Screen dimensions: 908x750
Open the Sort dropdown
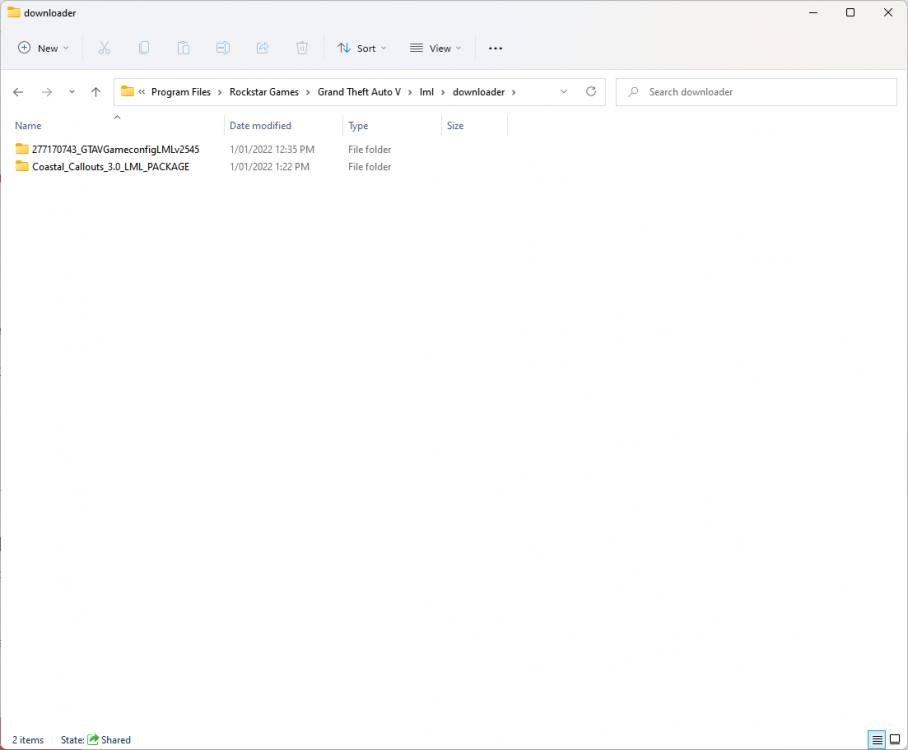tap(362, 47)
